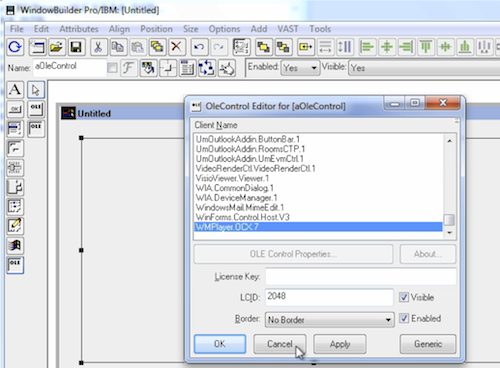Click the Cut scissors toolbar icon
This screenshot has width=500, height=368.
pyautogui.click(x=98, y=47)
